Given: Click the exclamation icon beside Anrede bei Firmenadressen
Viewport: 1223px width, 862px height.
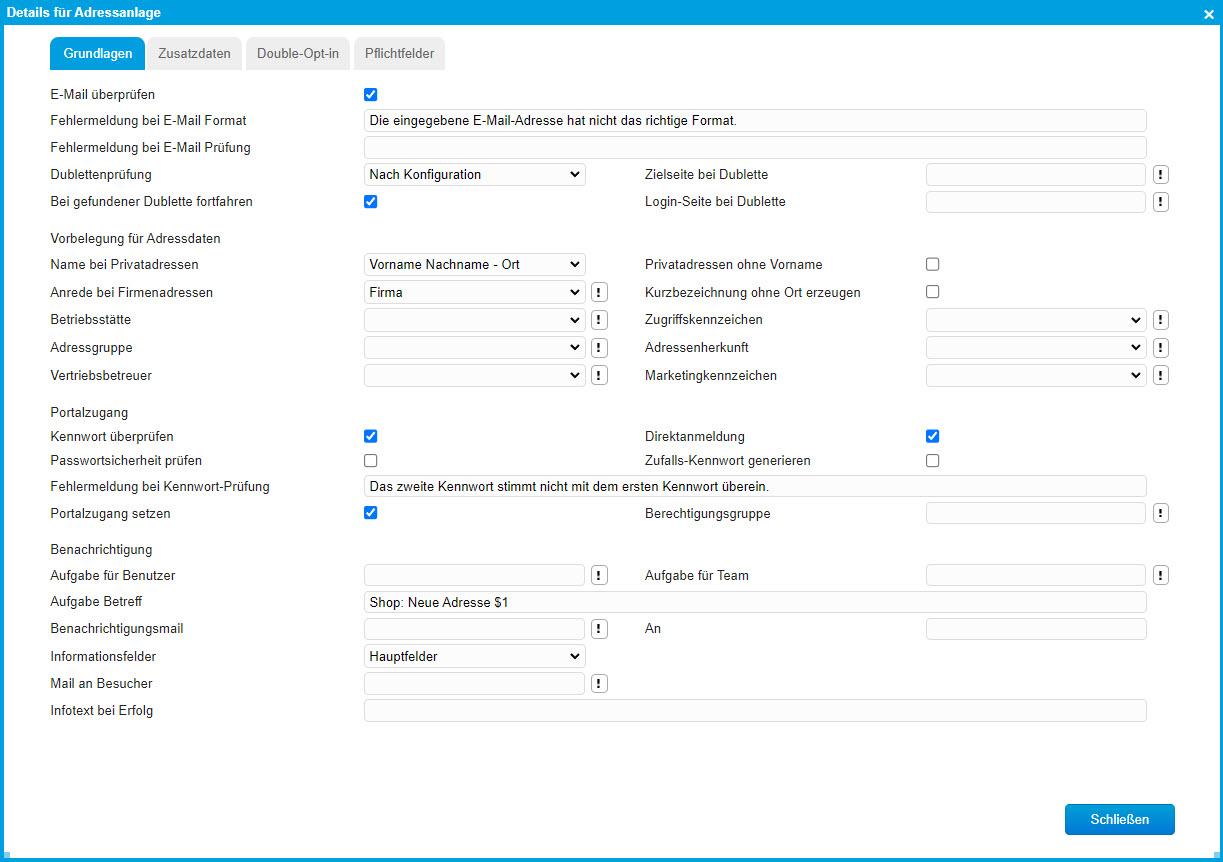Looking at the screenshot, I should [598, 293].
